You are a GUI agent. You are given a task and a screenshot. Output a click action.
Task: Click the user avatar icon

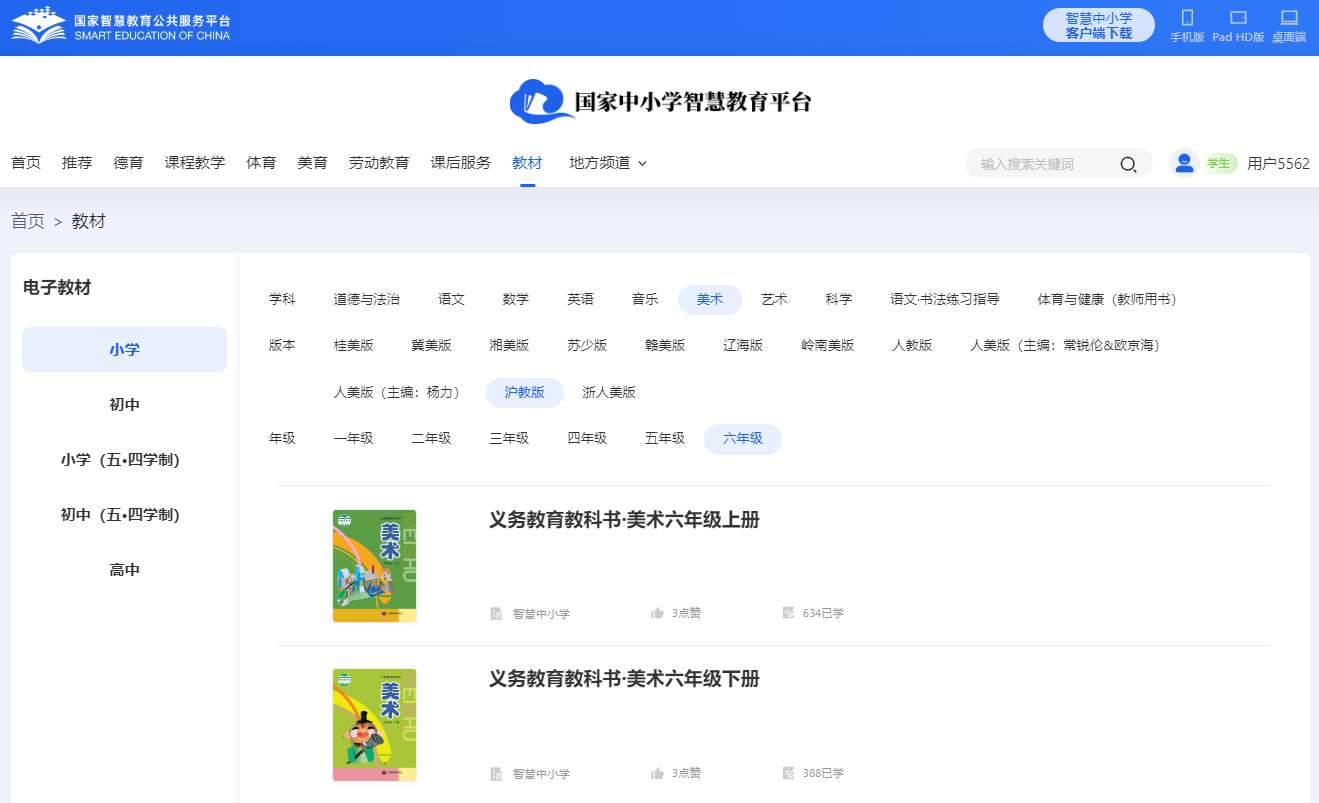click(x=1184, y=163)
